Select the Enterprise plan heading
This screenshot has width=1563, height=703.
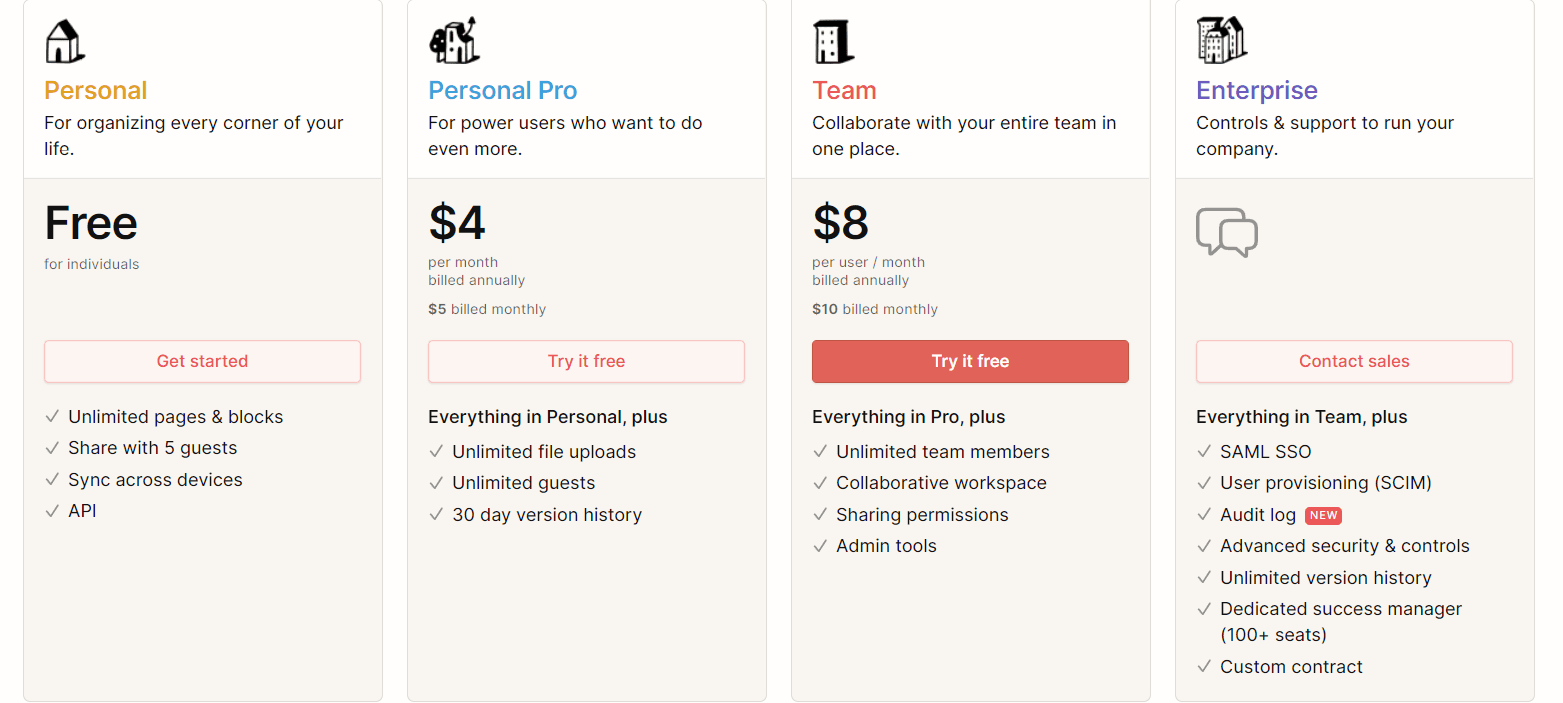click(1256, 90)
